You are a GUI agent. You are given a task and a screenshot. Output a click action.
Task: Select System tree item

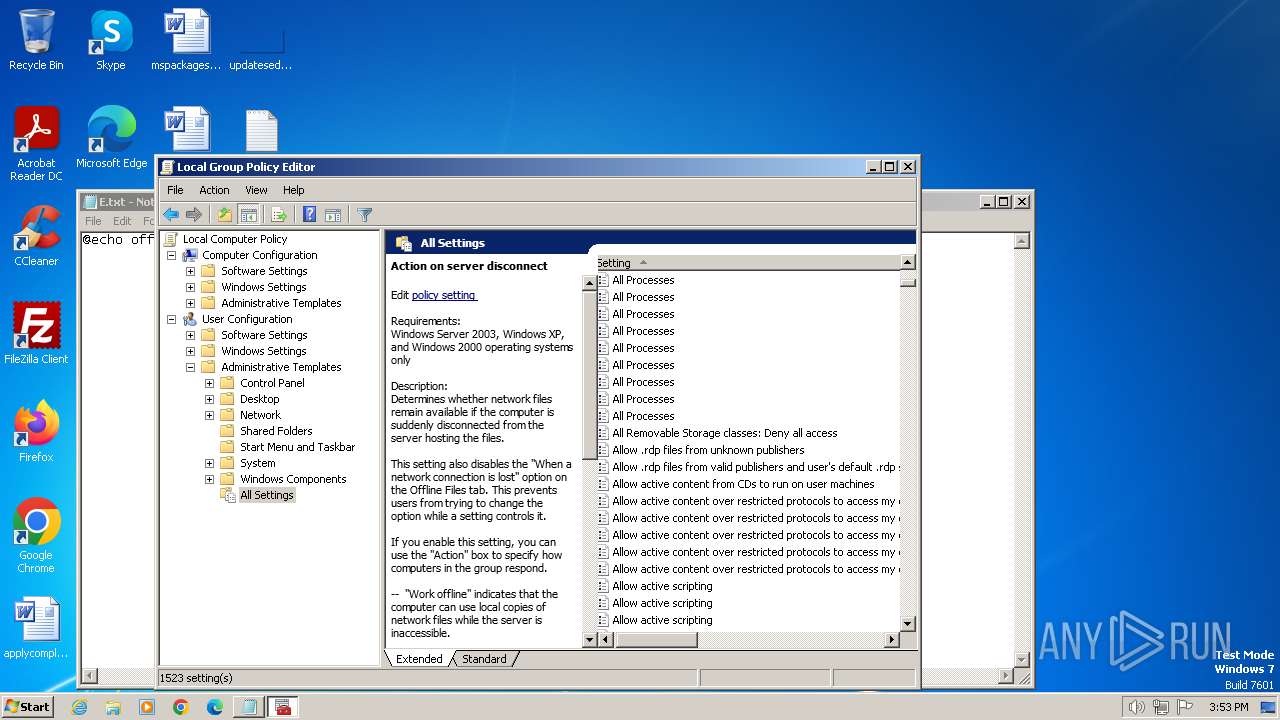257,463
